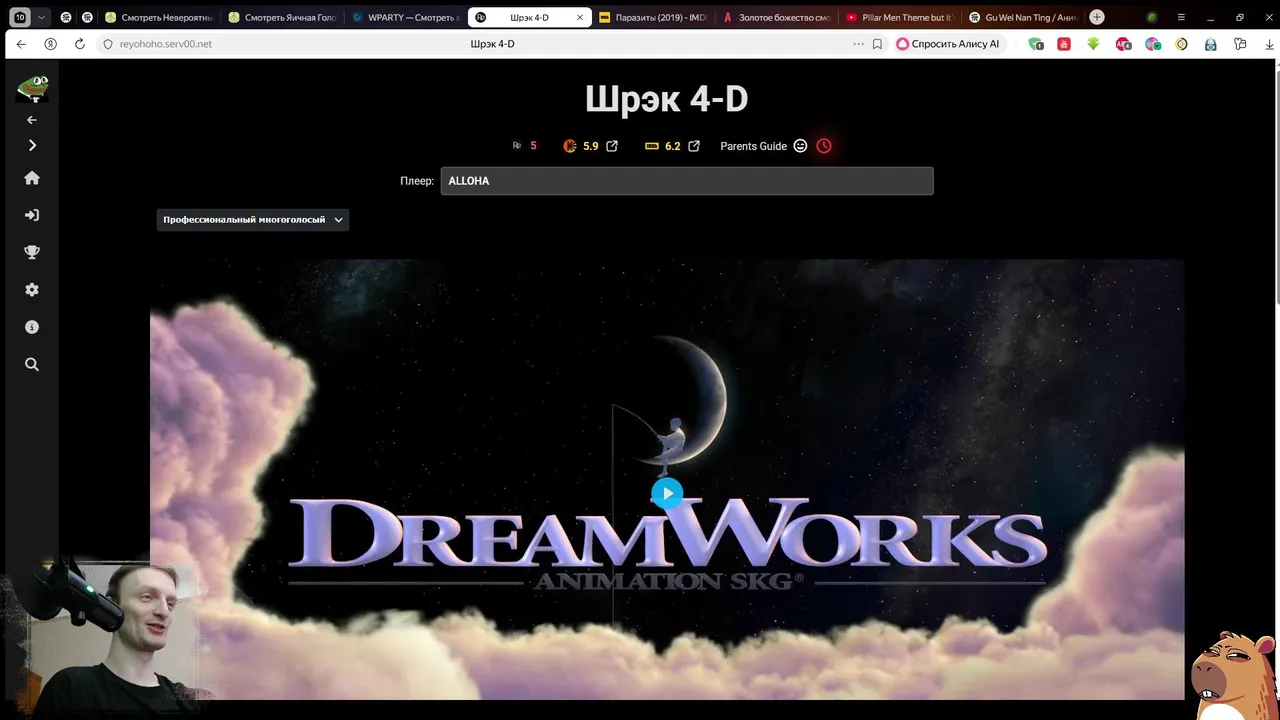1280x720 pixels.
Task: Click the green shield extension with the badge
Action: [x=1036, y=44]
